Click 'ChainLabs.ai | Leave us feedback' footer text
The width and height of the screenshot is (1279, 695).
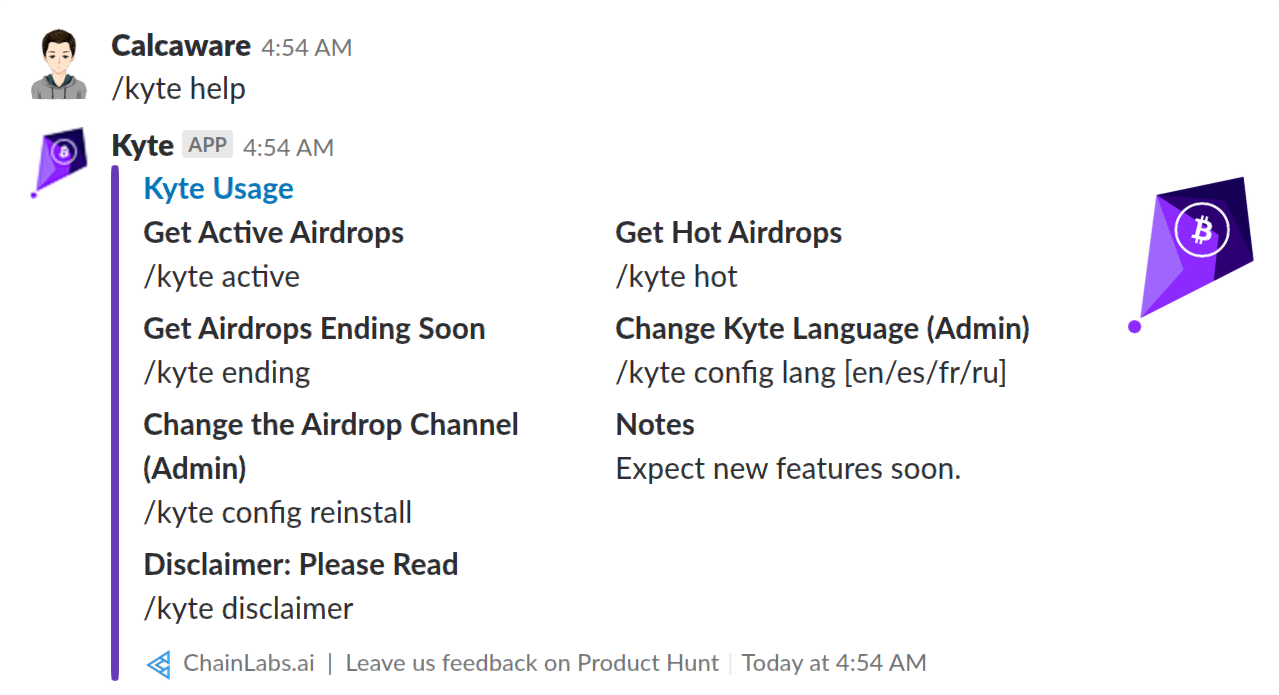tap(451, 663)
